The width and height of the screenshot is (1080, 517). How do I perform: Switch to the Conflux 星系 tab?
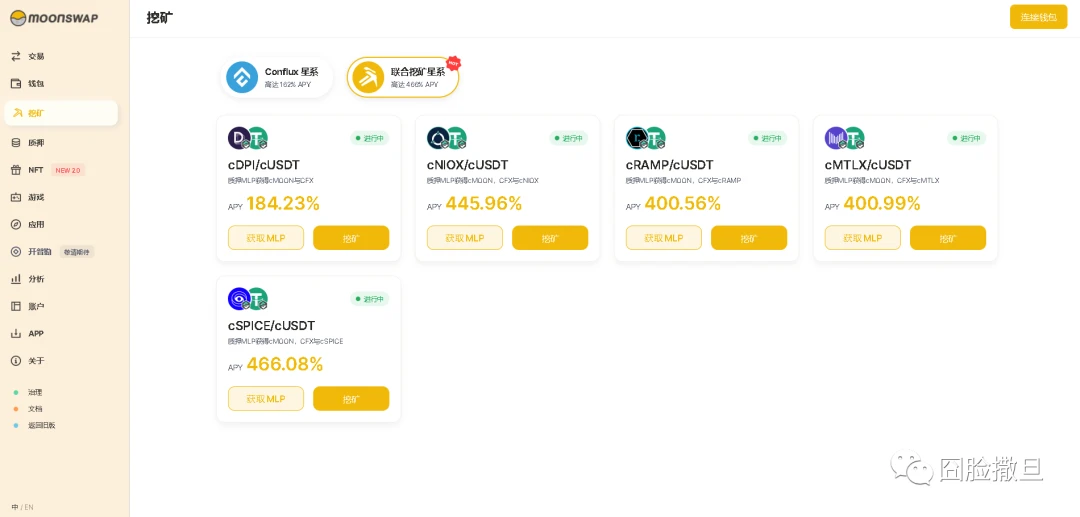click(276, 77)
